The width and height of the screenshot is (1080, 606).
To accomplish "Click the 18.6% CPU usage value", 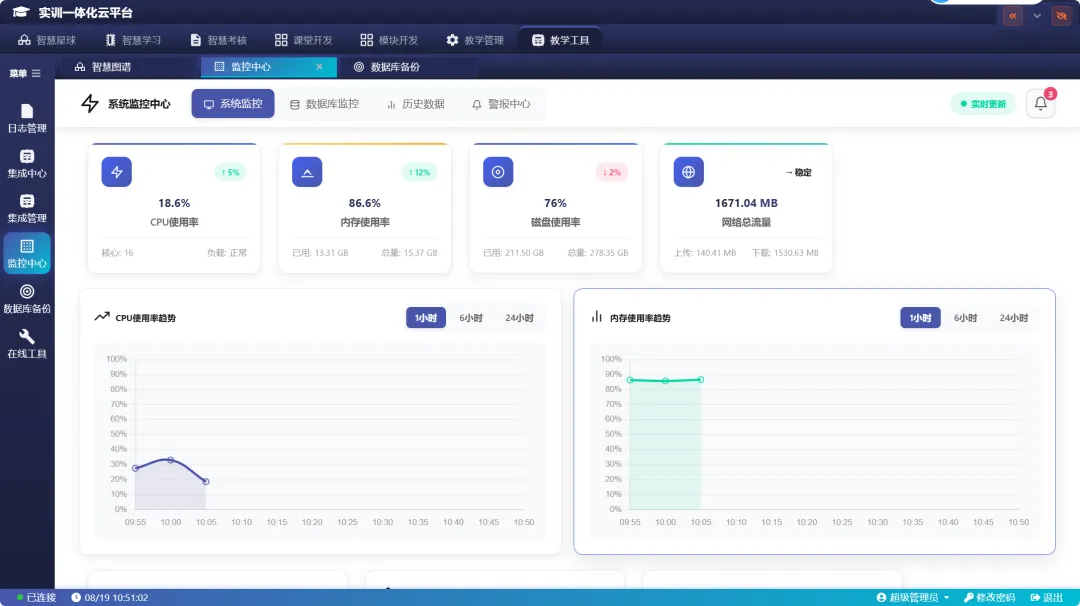I will pyautogui.click(x=174, y=203).
